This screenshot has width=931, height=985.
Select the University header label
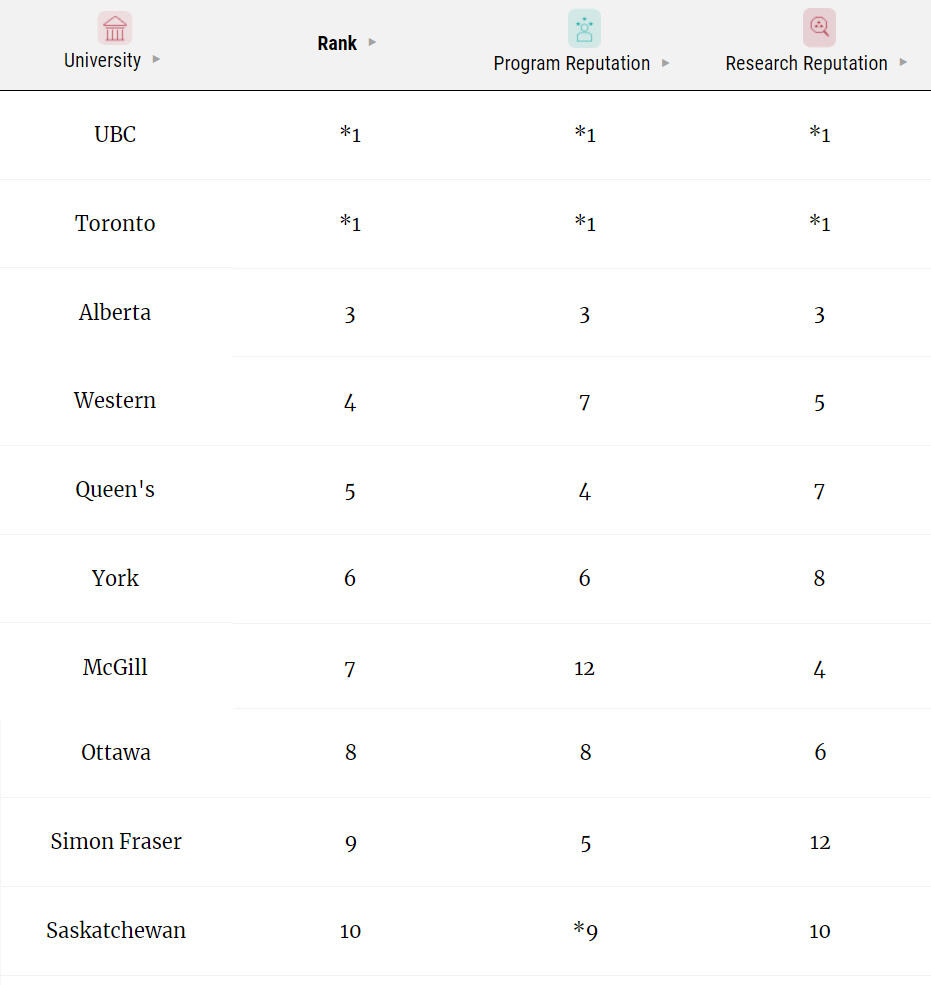(x=102, y=60)
